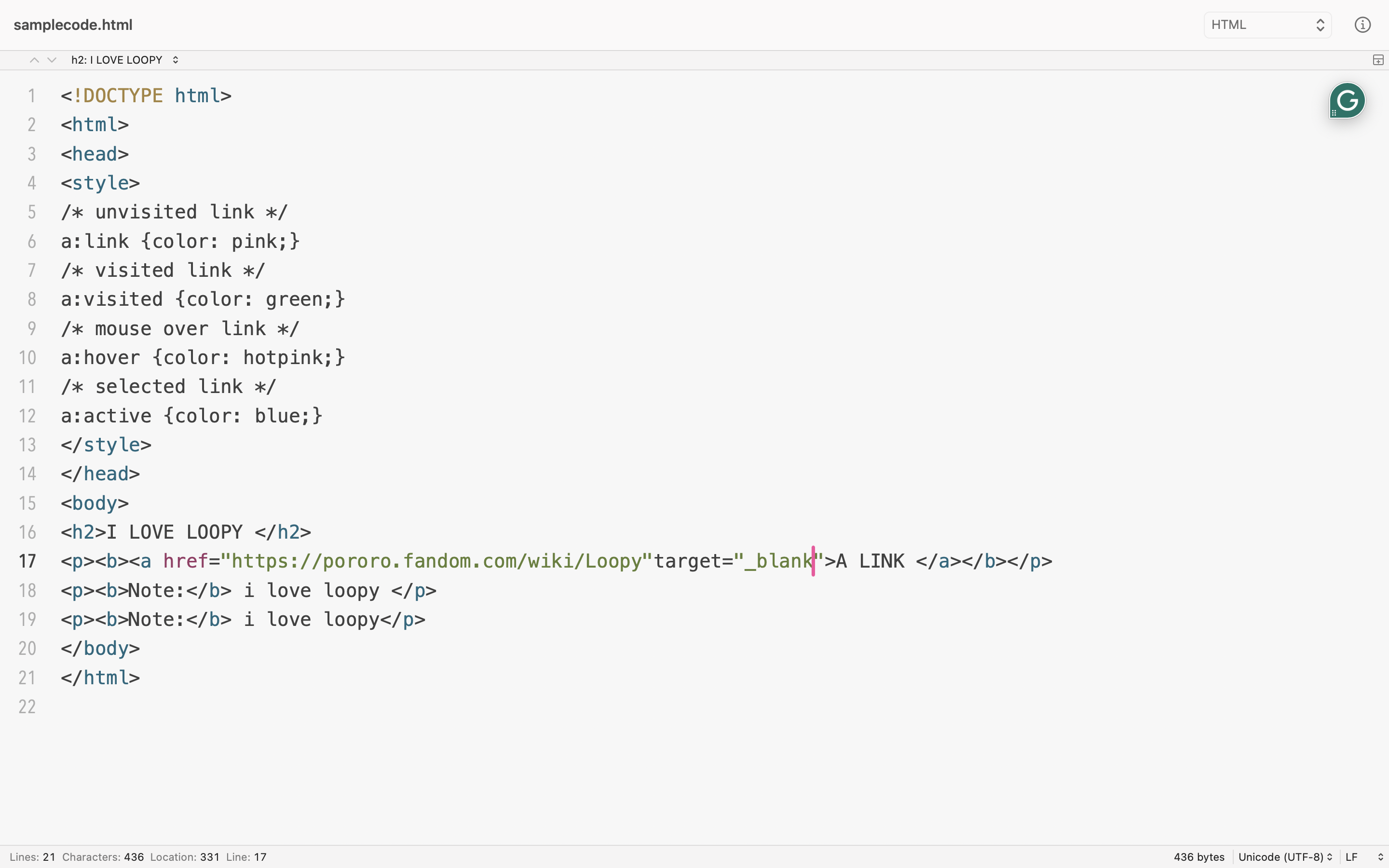Click the closing </head> tag
1389x868 pixels.
pyautogui.click(x=100, y=474)
